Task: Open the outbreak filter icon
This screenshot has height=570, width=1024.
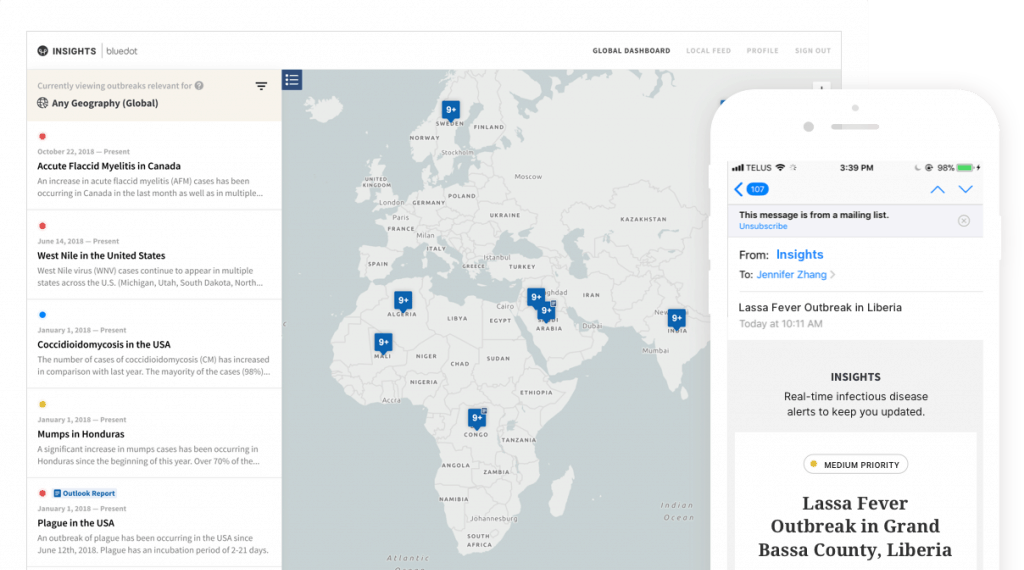Action: [261, 86]
